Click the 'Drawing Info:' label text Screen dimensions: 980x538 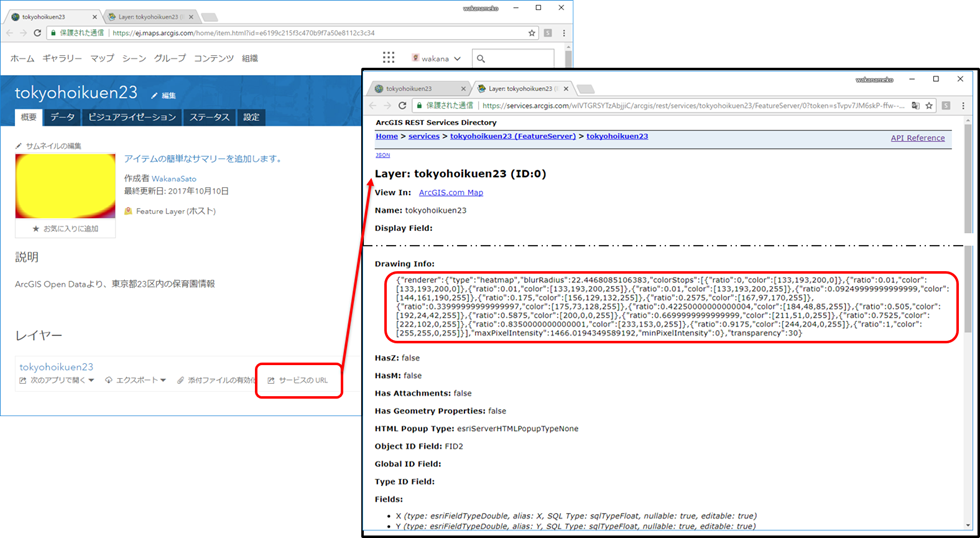click(x=404, y=264)
